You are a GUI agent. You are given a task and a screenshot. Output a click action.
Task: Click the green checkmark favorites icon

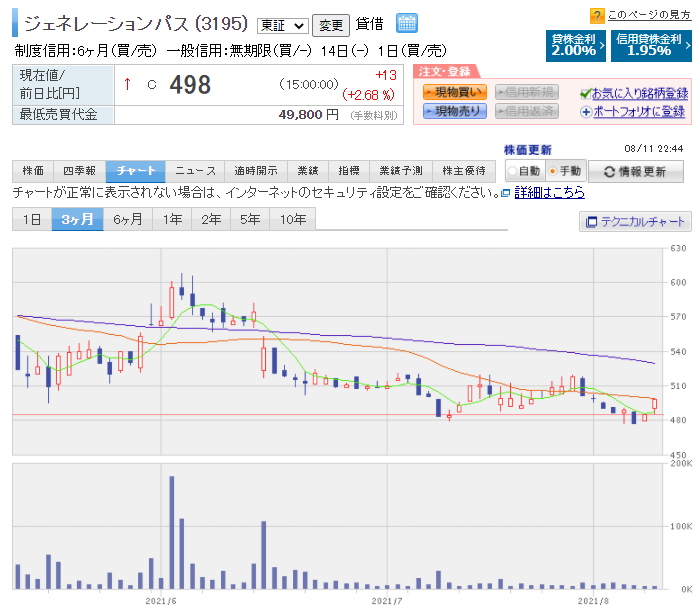click(585, 94)
